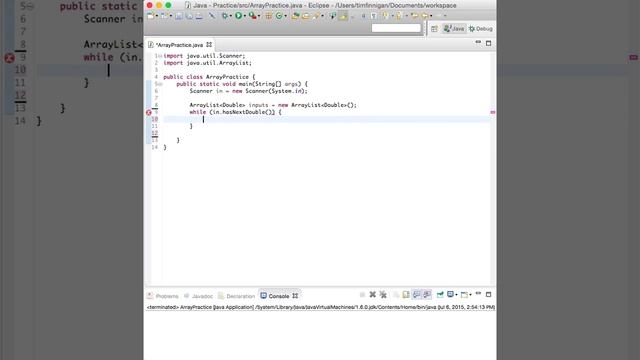Maximize the editor area
This screenshot has width=640, height=360.
click(x=489, y=43)
